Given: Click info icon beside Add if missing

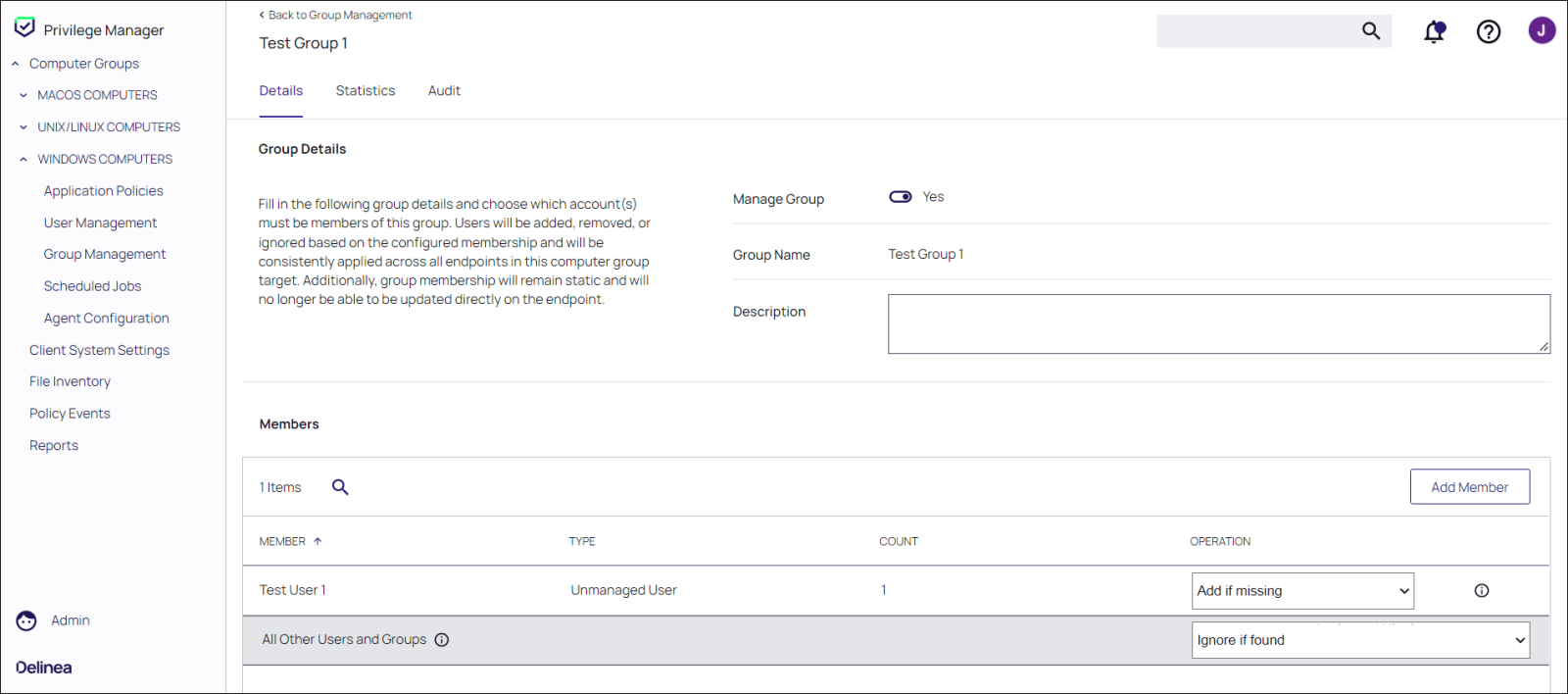Looking at the screenshot, I should 1481,590.
